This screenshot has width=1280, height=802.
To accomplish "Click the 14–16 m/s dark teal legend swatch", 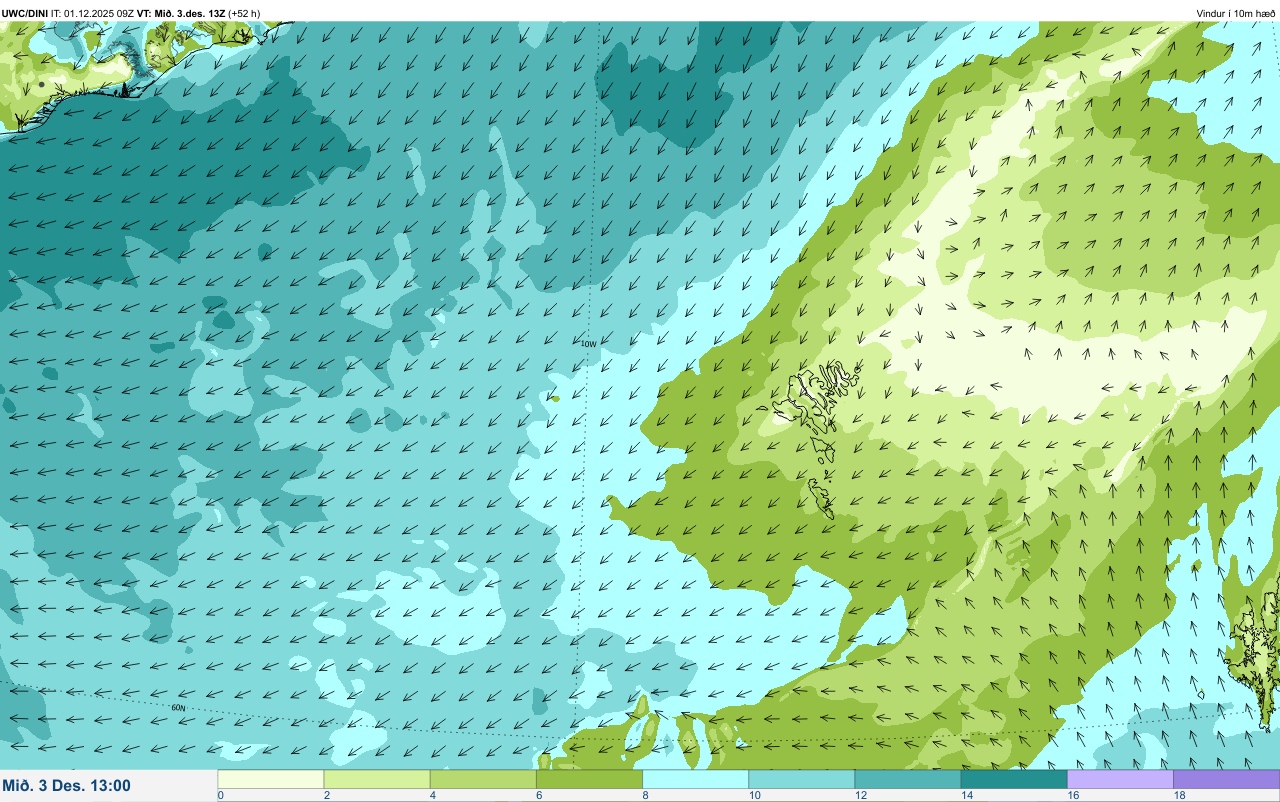I will click(x=1013, y=779).
